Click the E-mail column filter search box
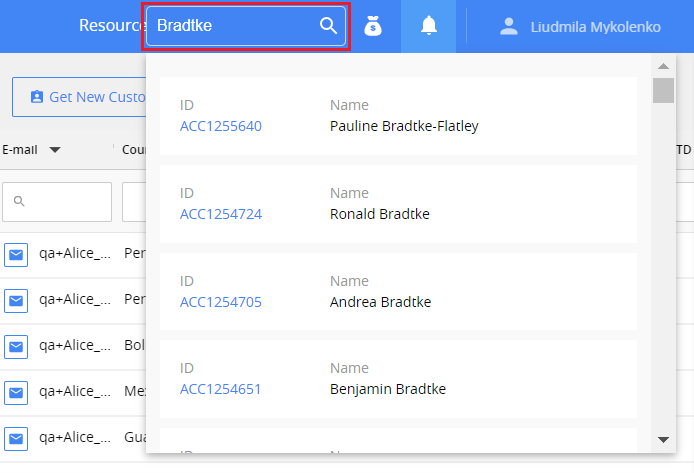The width and height of the screenshot is (694, 473). click(57, 202)
